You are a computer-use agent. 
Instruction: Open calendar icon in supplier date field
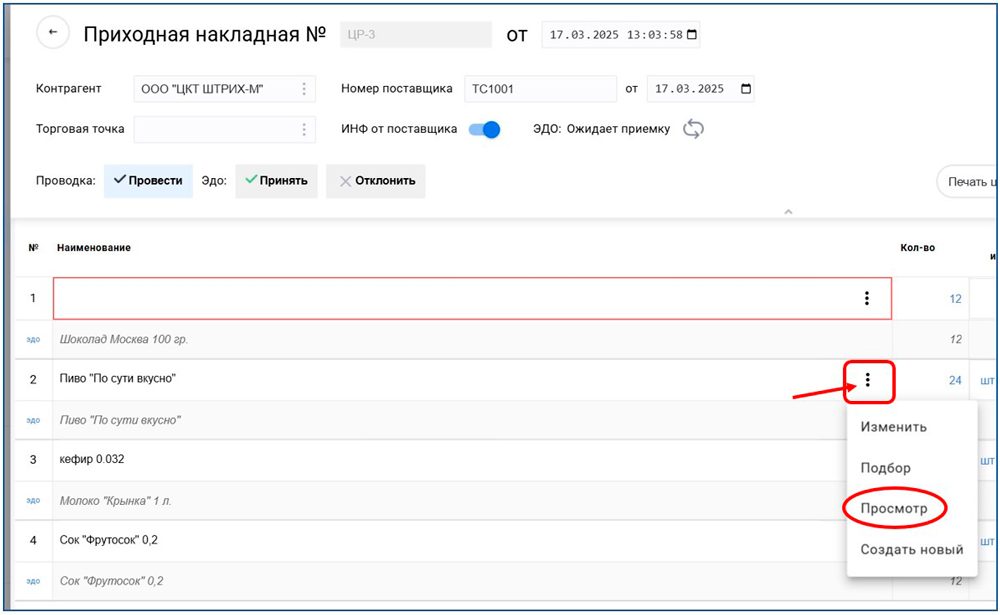pos(745,89)
